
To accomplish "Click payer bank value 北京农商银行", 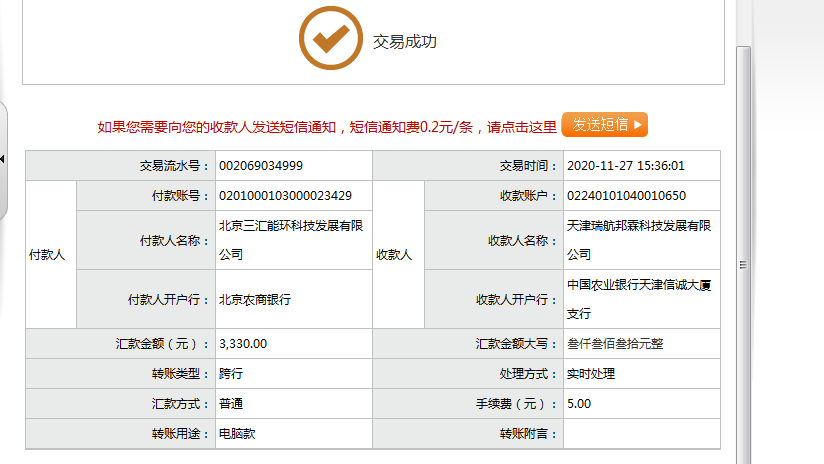I will point(255,299).
